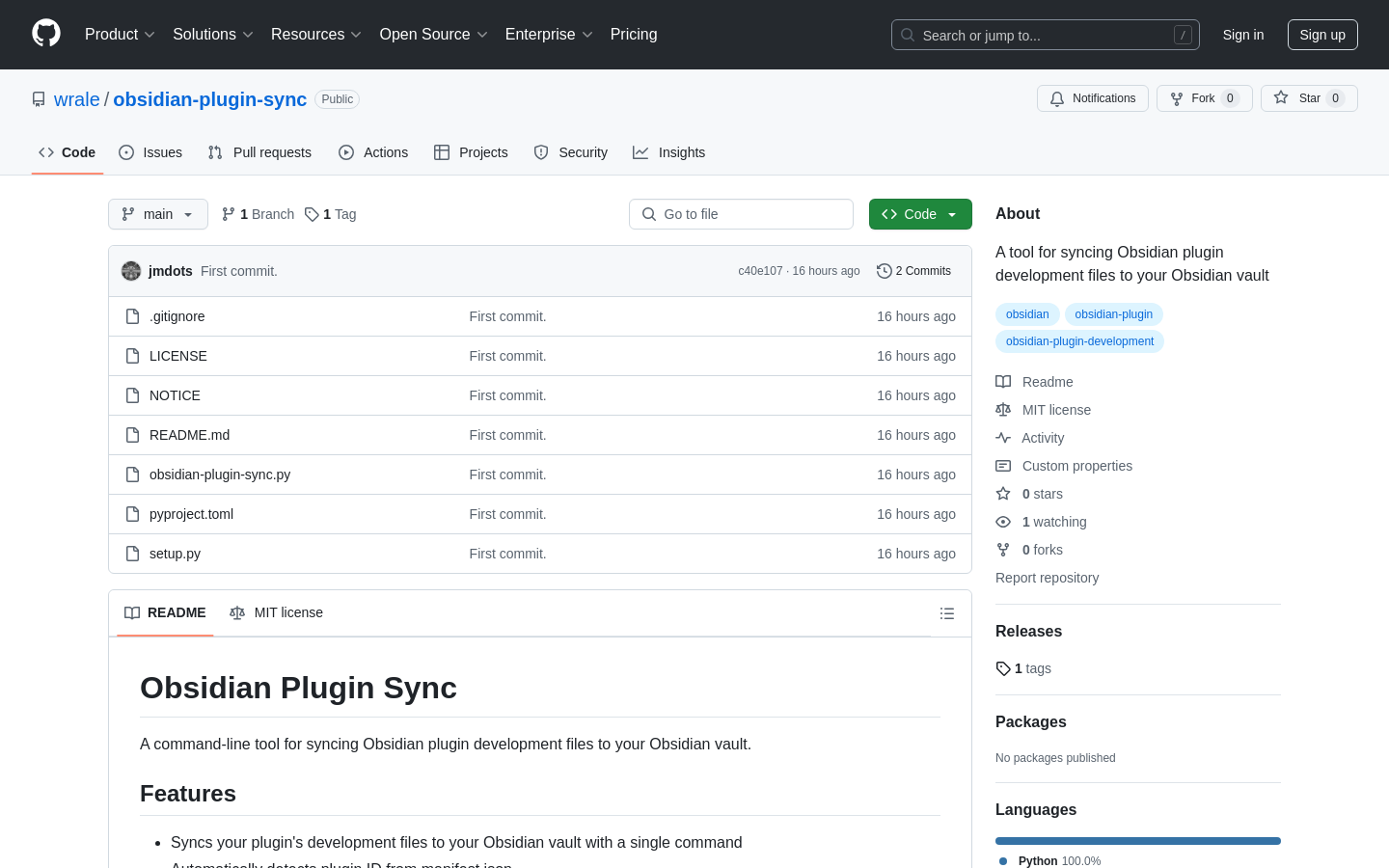Image resolution: width=1389 pixels, height=868 pixels.
Task: Click the file icon next to README.md
Action: (x=133, y=435)
